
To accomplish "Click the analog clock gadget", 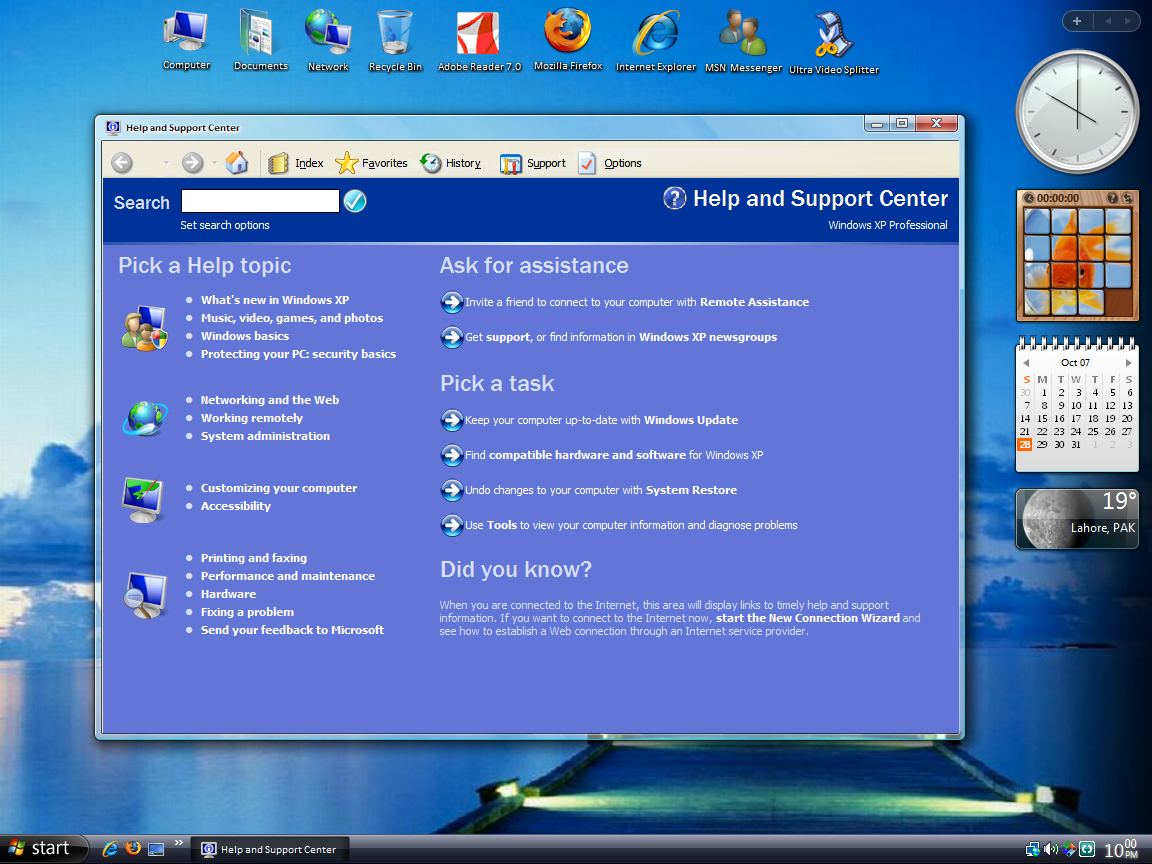I will click(x=1077, y=111).
